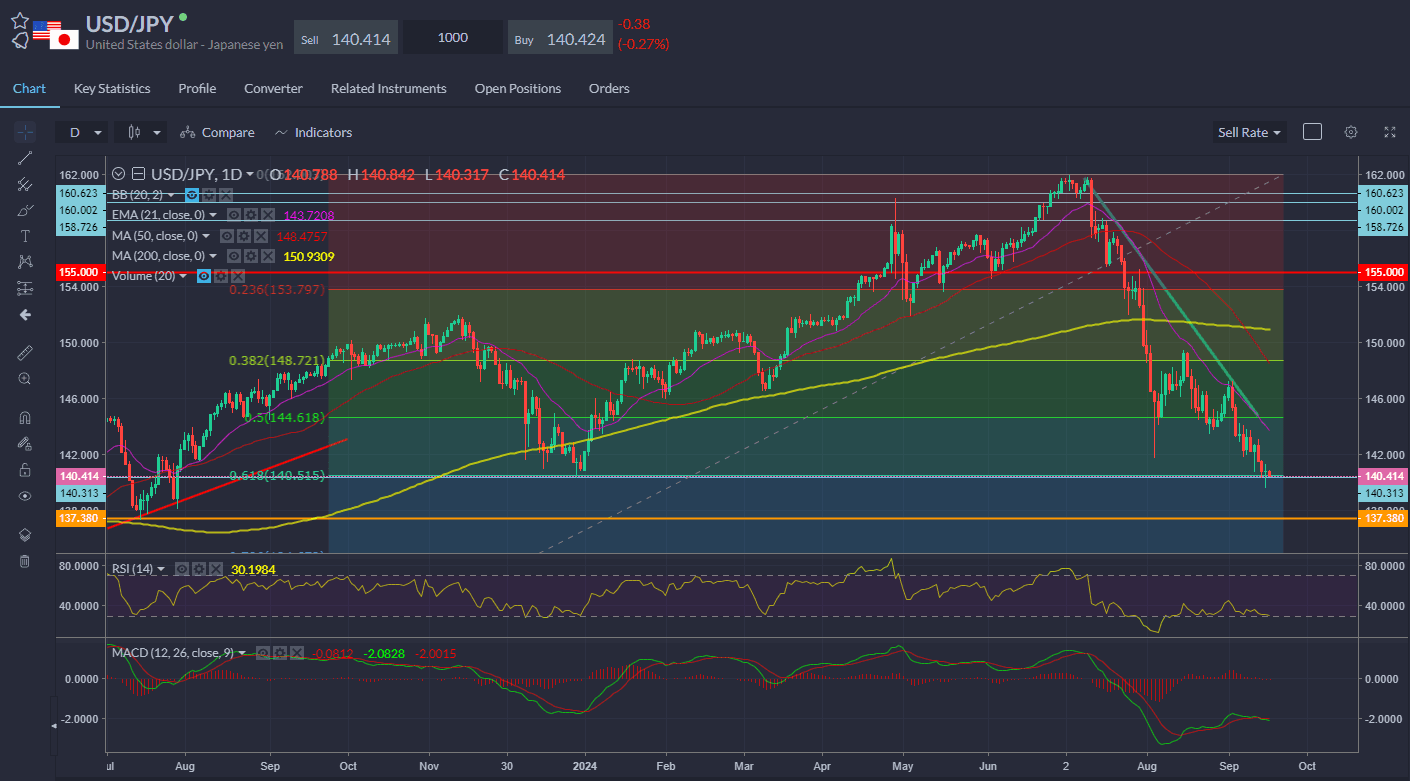
Task: Open the Sell Rate dropdown
Action: click(1249, 132)
